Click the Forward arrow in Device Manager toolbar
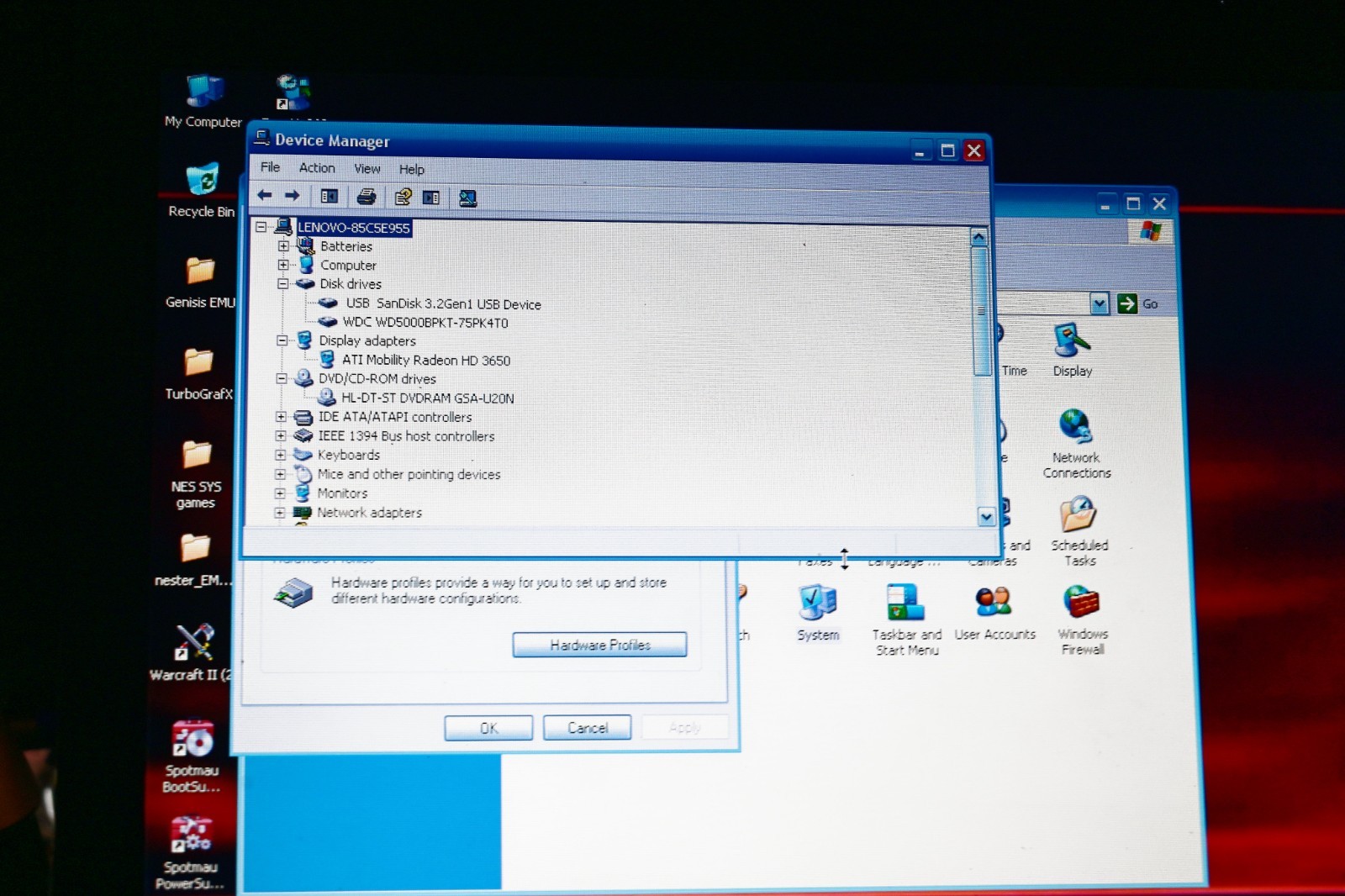 click(292, 196)
